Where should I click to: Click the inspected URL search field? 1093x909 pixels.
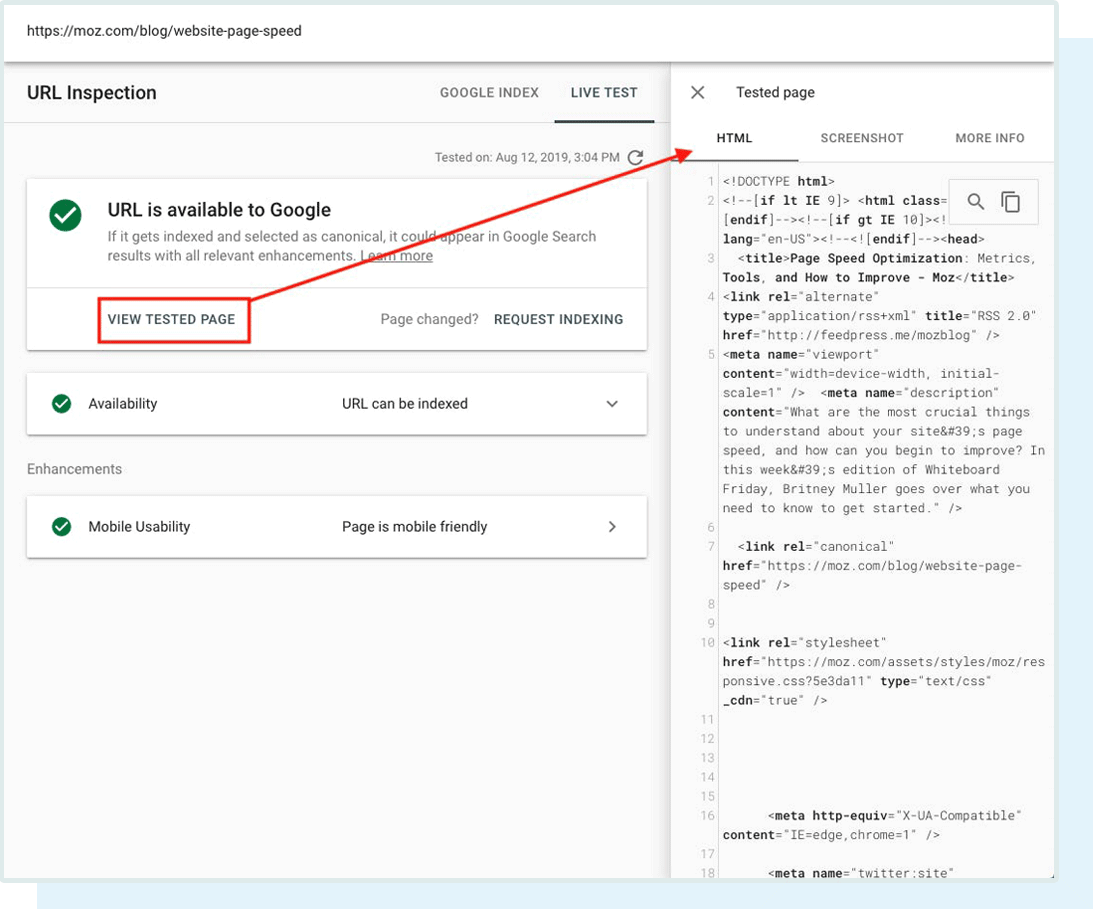pyautogui.click(x=528, y=31)
